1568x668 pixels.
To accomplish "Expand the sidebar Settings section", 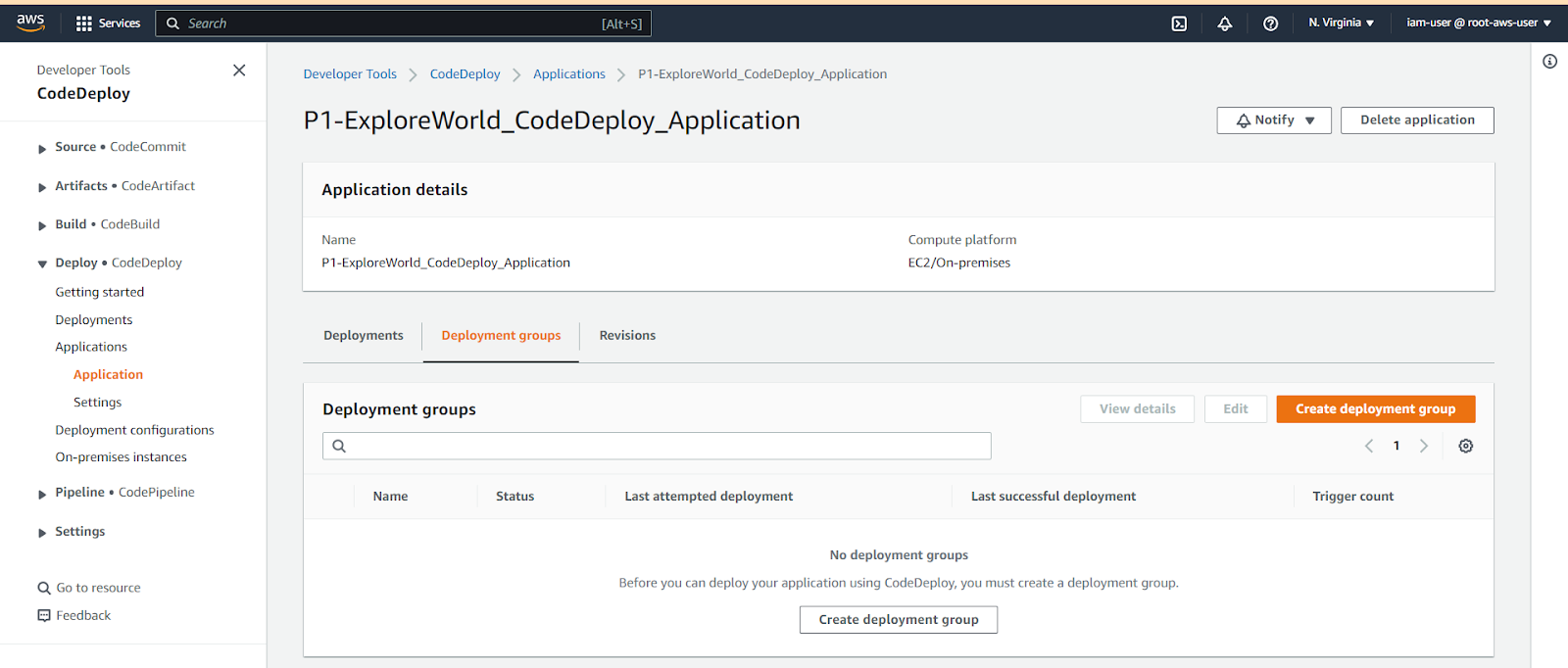I will [42, 533].
